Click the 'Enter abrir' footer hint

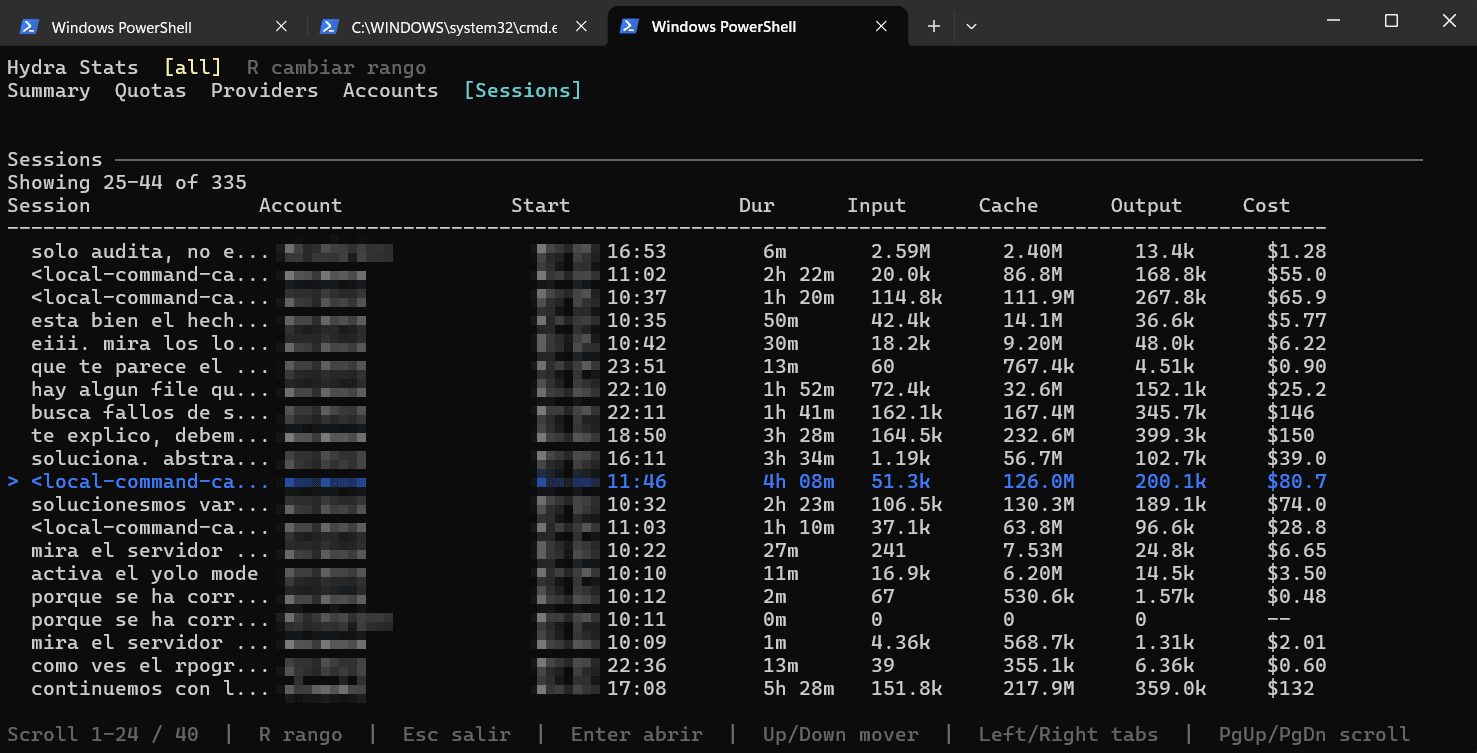(636, 735)
